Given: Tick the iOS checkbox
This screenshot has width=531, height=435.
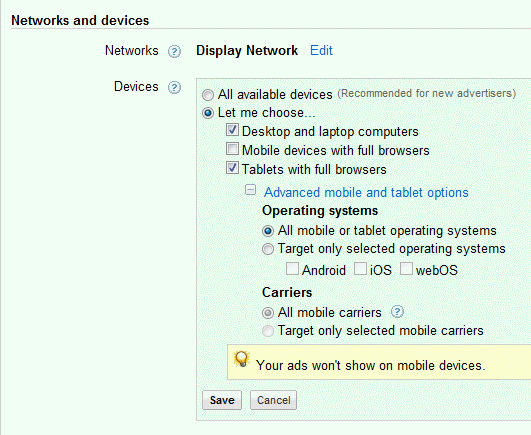Looking at the screenshot, I should pos(360,269).
